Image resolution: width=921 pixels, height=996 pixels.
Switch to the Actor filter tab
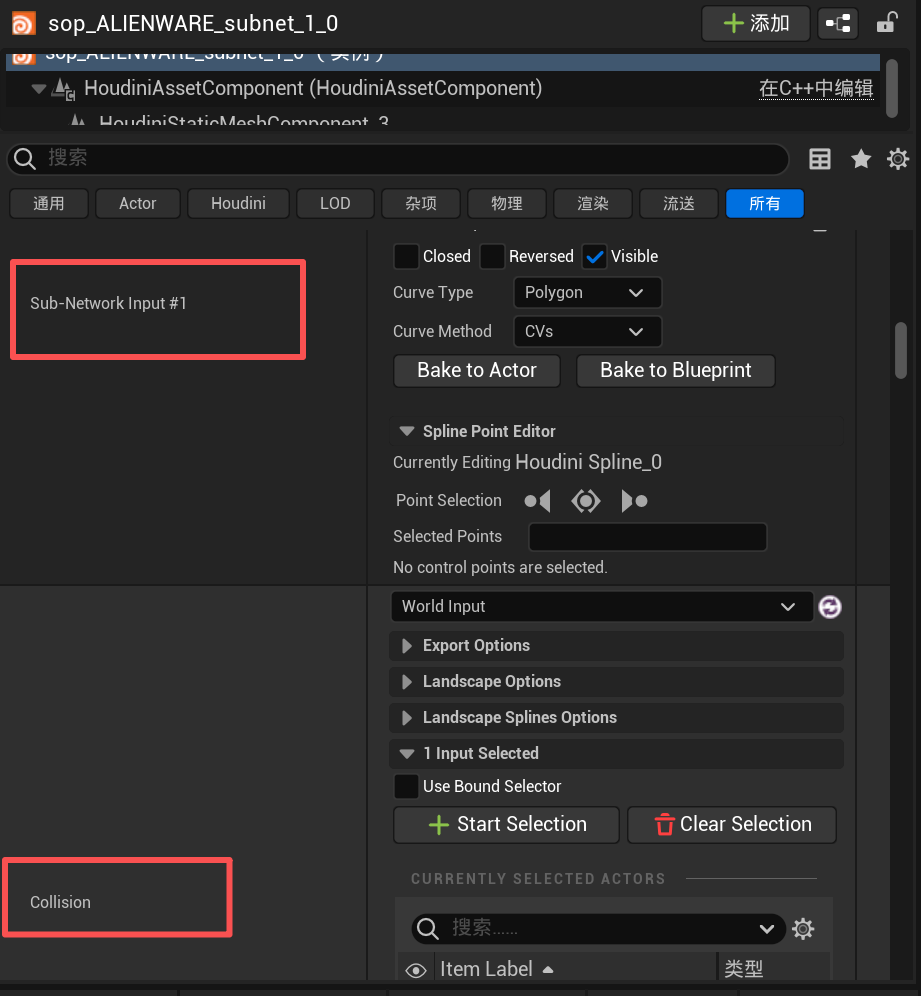pos(138,203)
